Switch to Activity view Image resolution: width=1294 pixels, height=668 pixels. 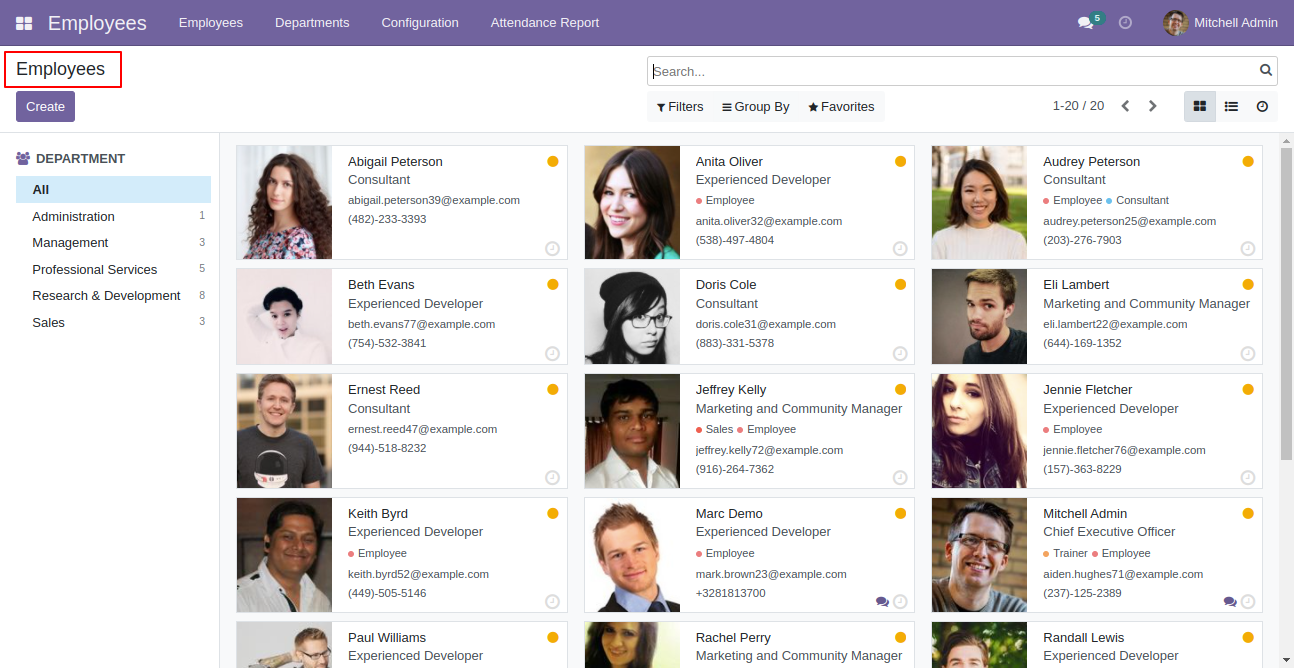tap(1262, 106)
